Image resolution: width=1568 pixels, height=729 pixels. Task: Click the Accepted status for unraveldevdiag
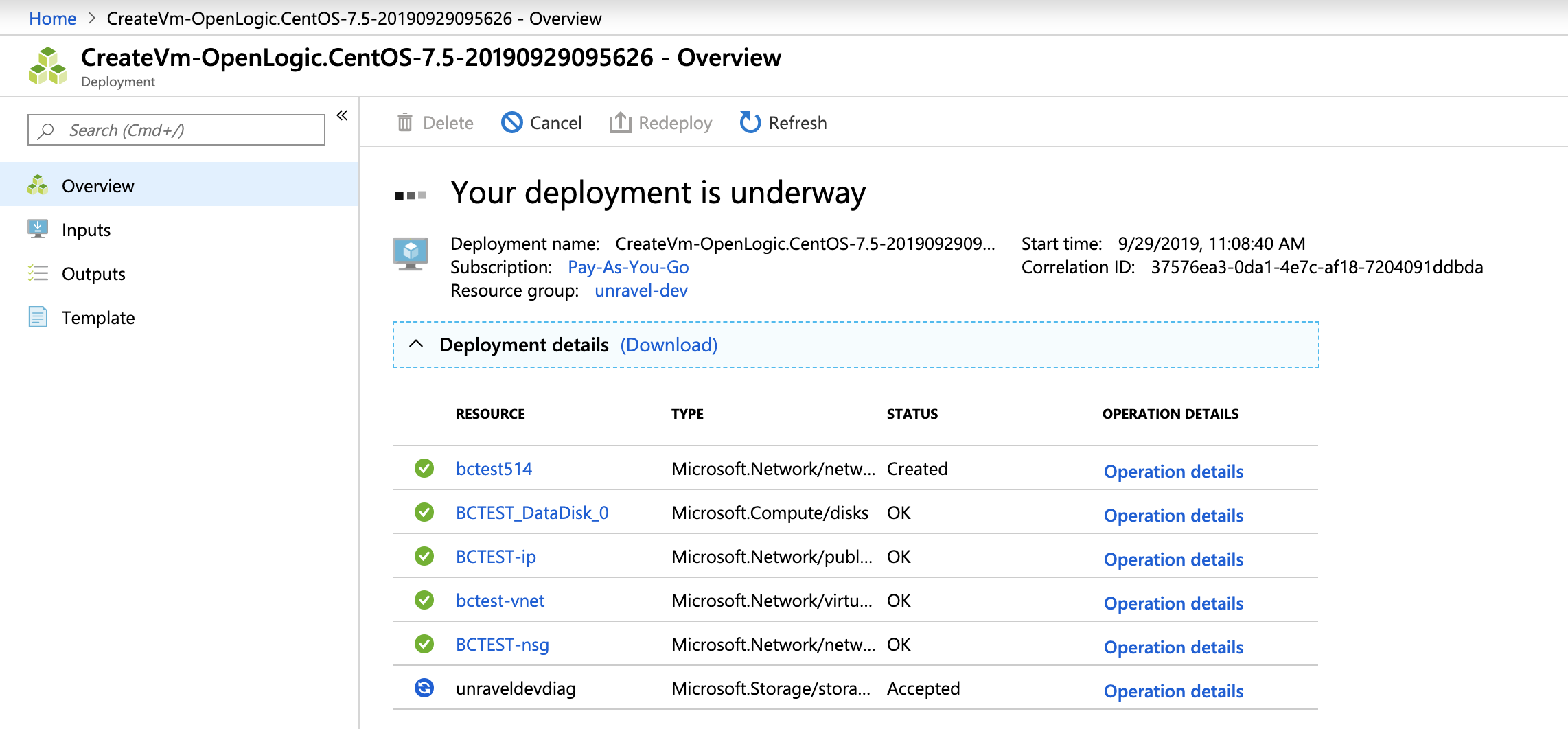point(923,688)
